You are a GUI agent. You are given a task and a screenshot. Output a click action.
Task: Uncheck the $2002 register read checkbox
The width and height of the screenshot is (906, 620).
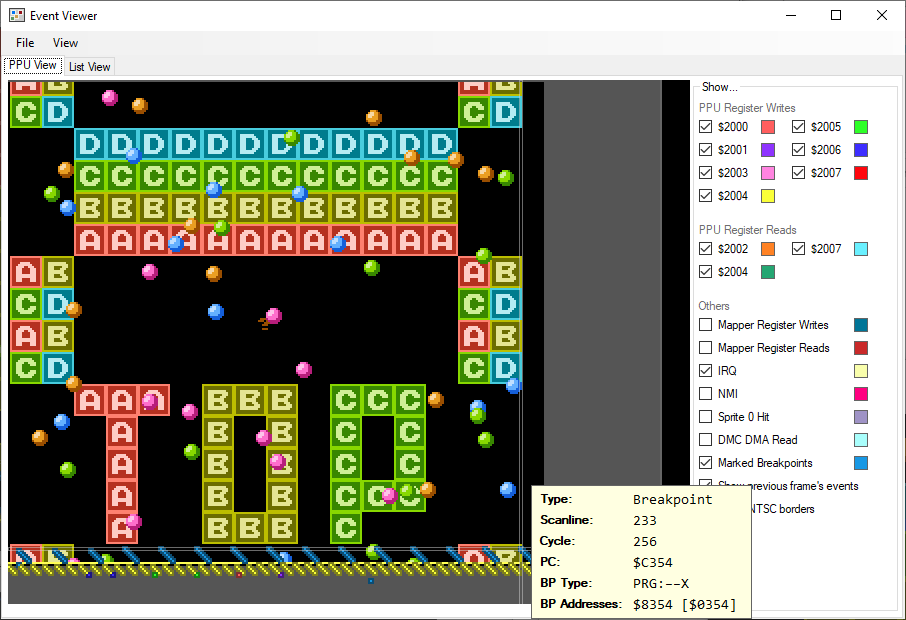pyautogui.click(x=706, y=248)
